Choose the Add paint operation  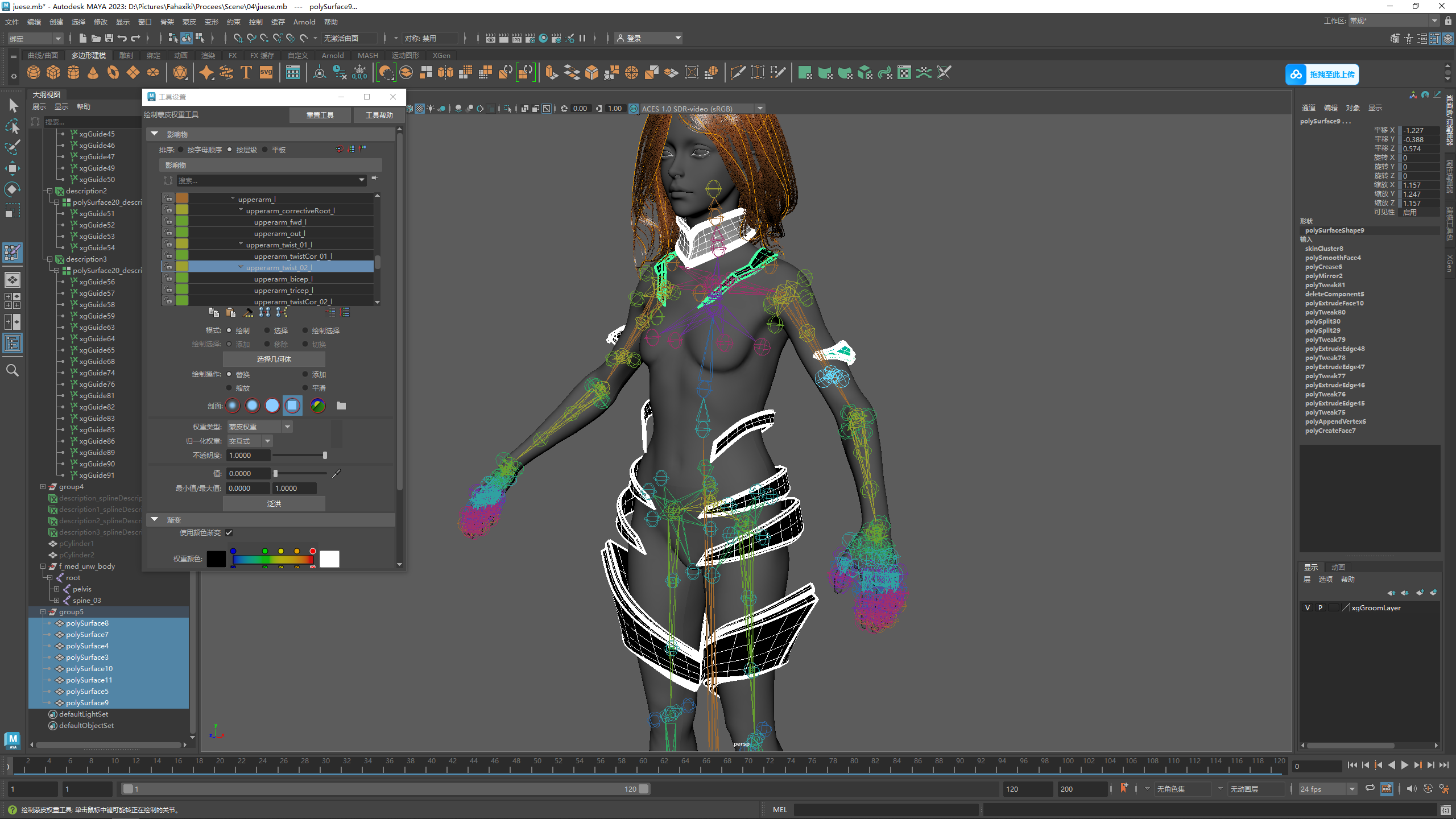tap(305, 374)
